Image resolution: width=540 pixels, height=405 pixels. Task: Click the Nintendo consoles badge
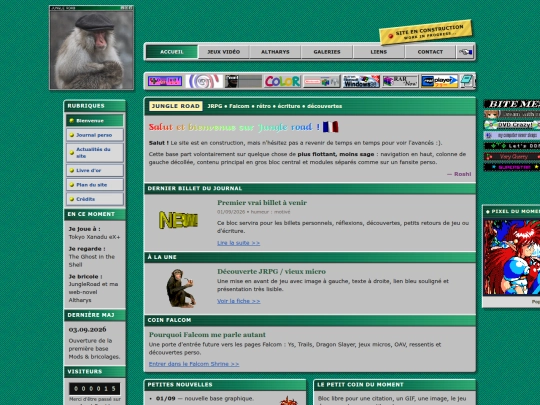(x=322, y=81)
